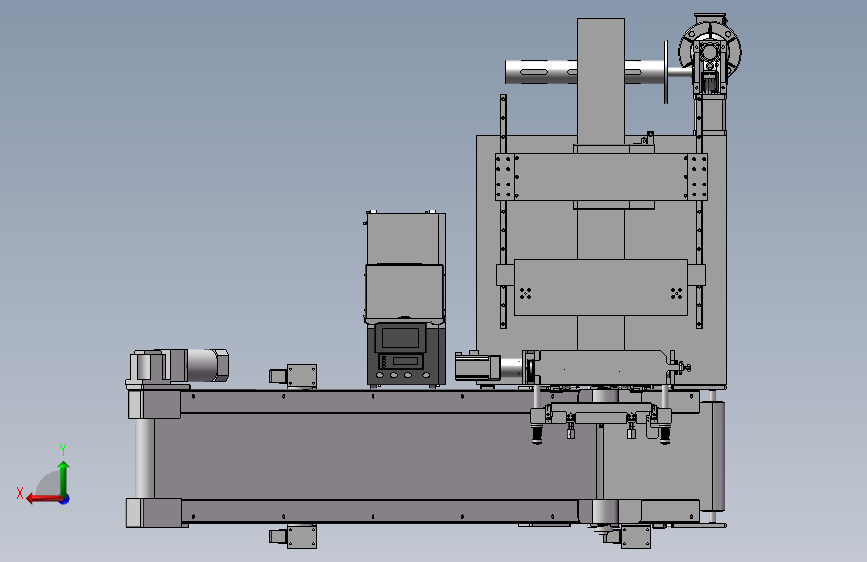Select the worm gearbox at the top right
Image resolution: width=867 pixels, height=562 pixels.
[710, 54]
